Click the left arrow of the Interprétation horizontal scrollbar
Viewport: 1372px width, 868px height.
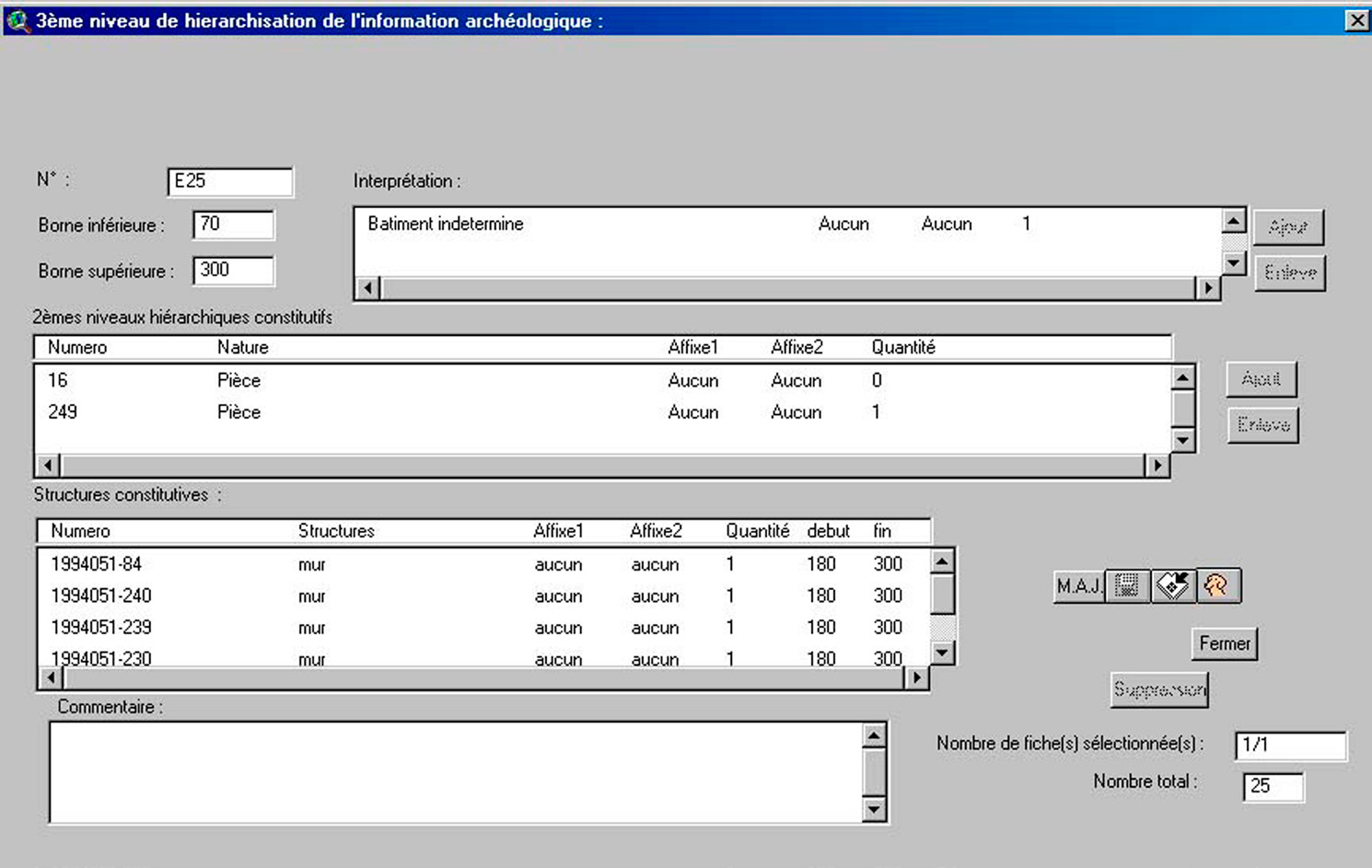coord(368,288)
